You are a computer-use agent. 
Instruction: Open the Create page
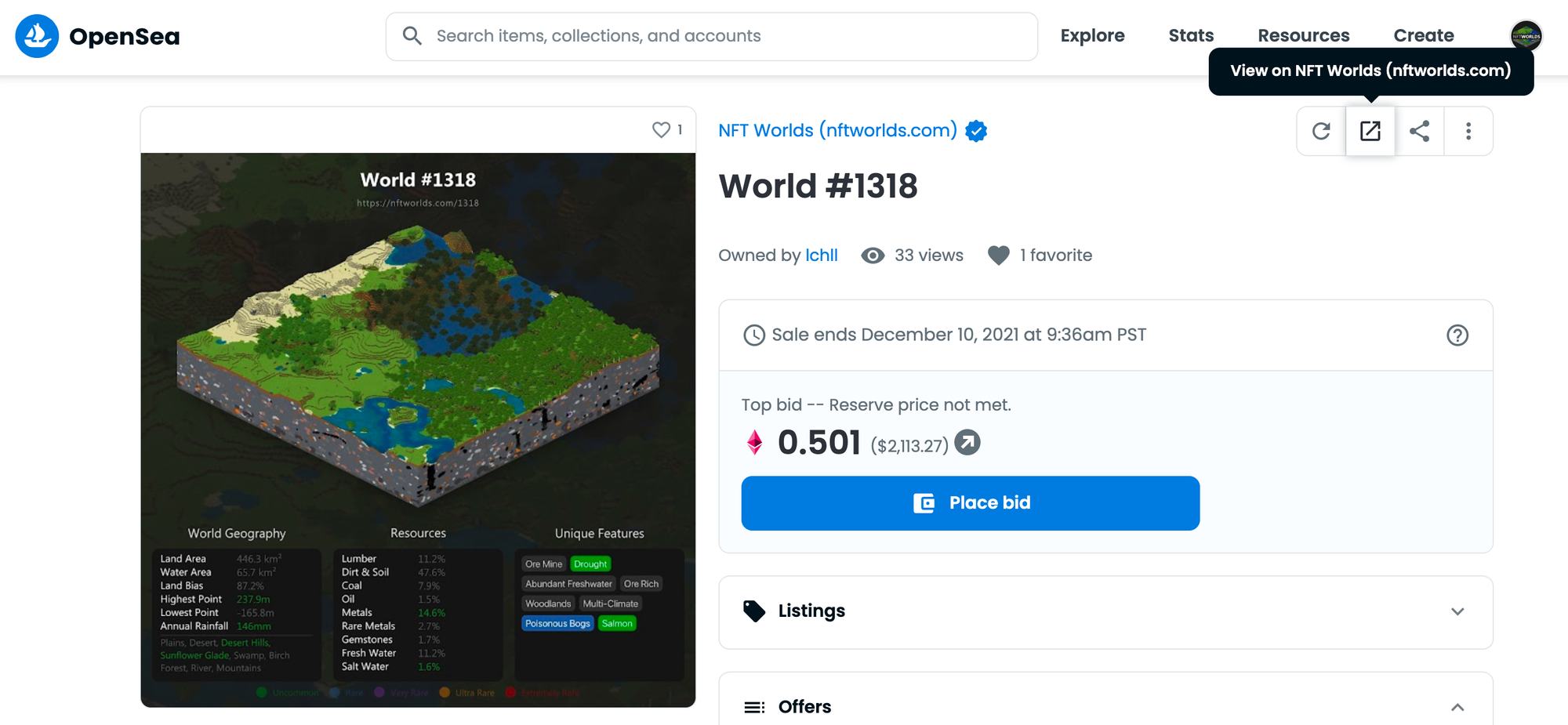tap(1424, 36)
